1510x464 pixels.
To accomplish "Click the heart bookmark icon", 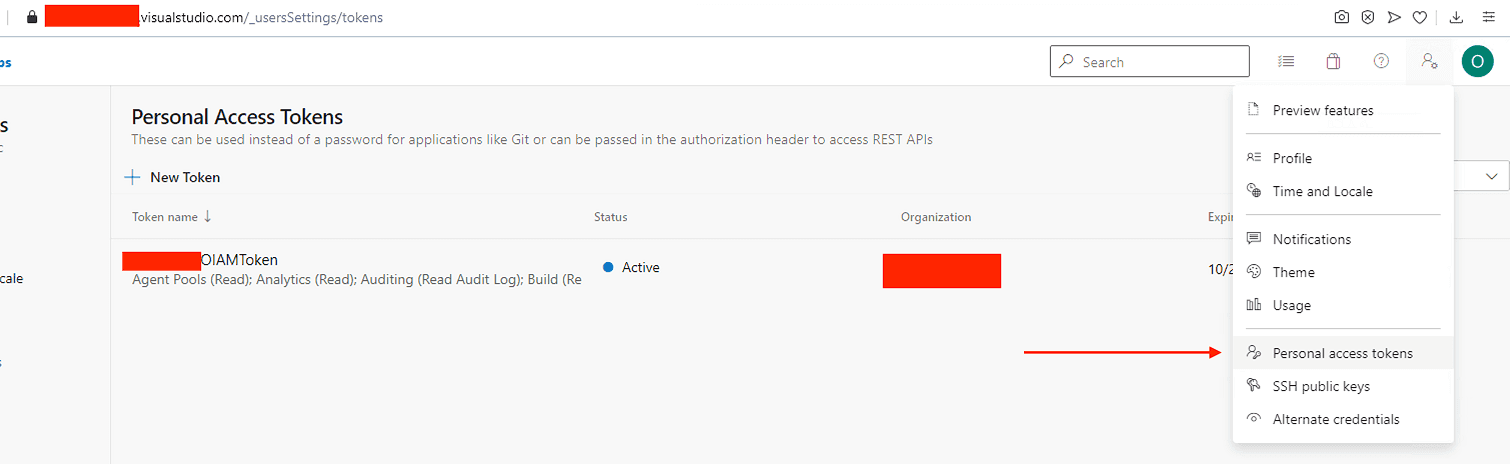I will click(1419, 17).
